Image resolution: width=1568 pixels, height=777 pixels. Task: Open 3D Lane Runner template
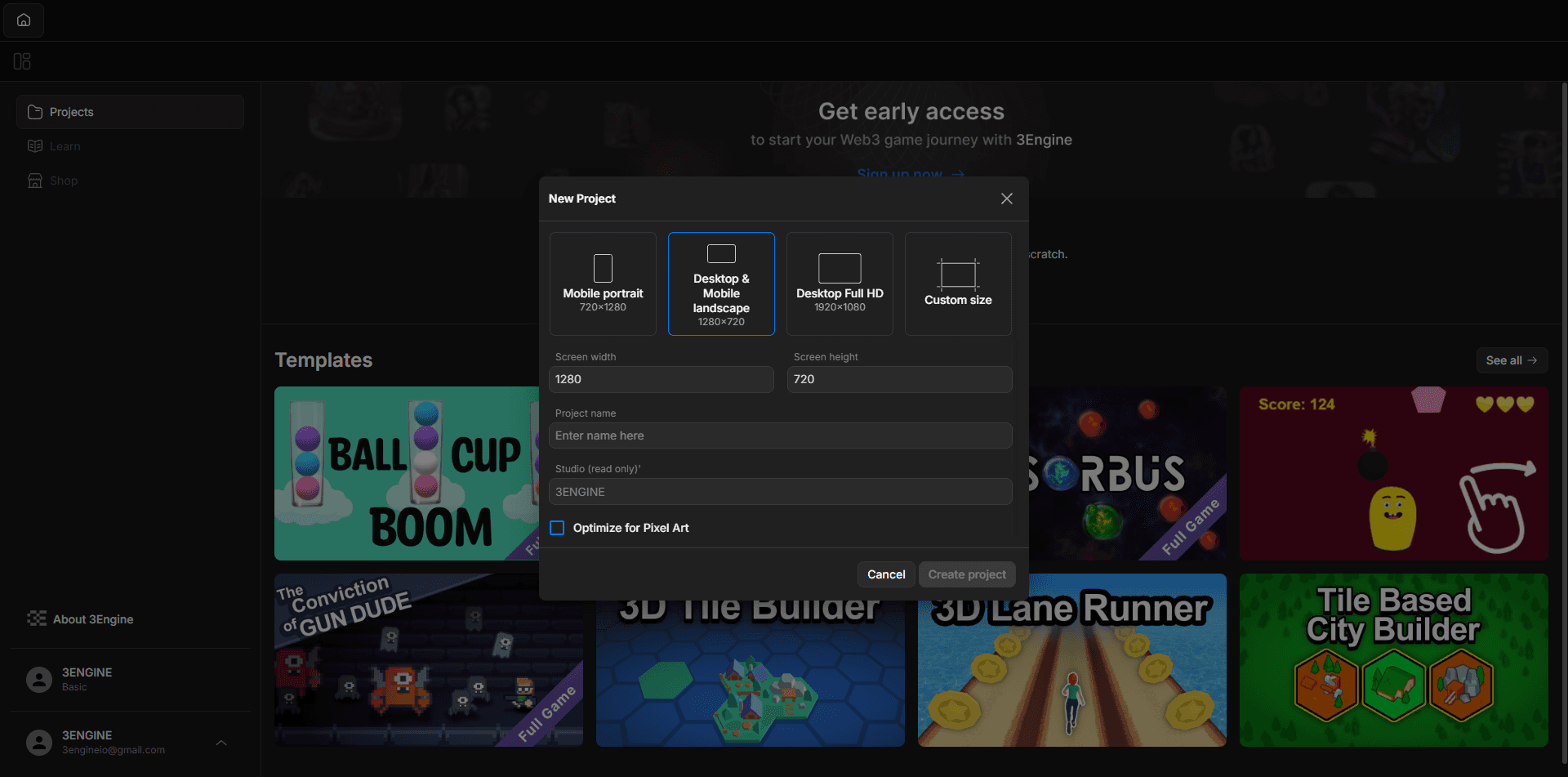[x=1072, y=673]
